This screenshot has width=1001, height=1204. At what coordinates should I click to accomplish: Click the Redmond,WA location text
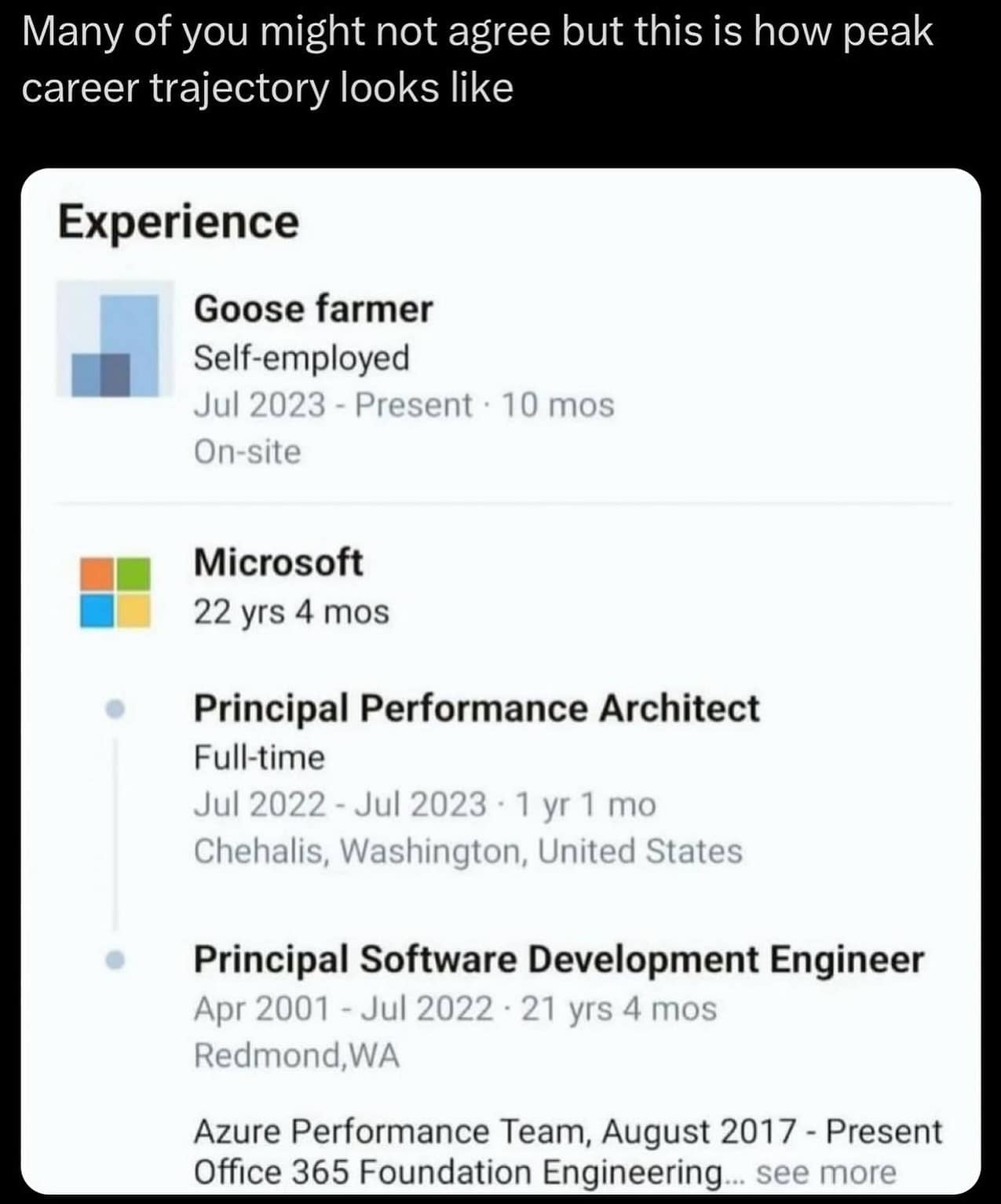tap(297, 1056)
